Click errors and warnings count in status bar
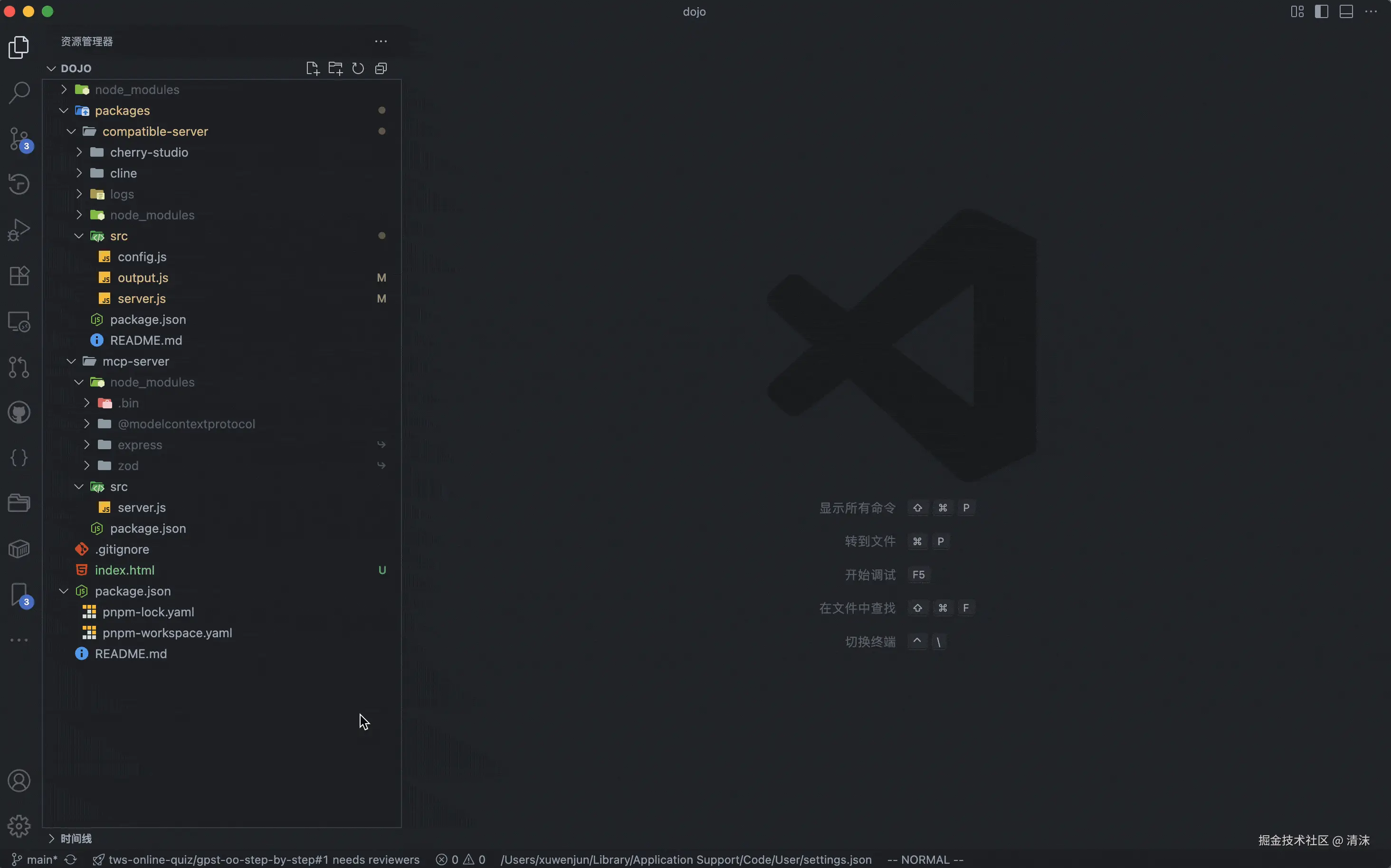The width and height of the screenshot is (1391, 868). click(x=461, y=859)
